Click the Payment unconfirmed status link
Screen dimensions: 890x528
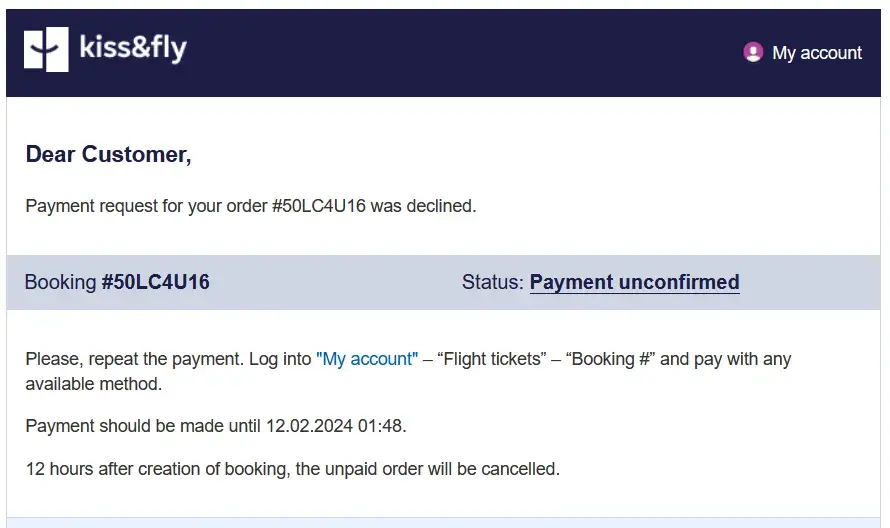coord(634,282)
